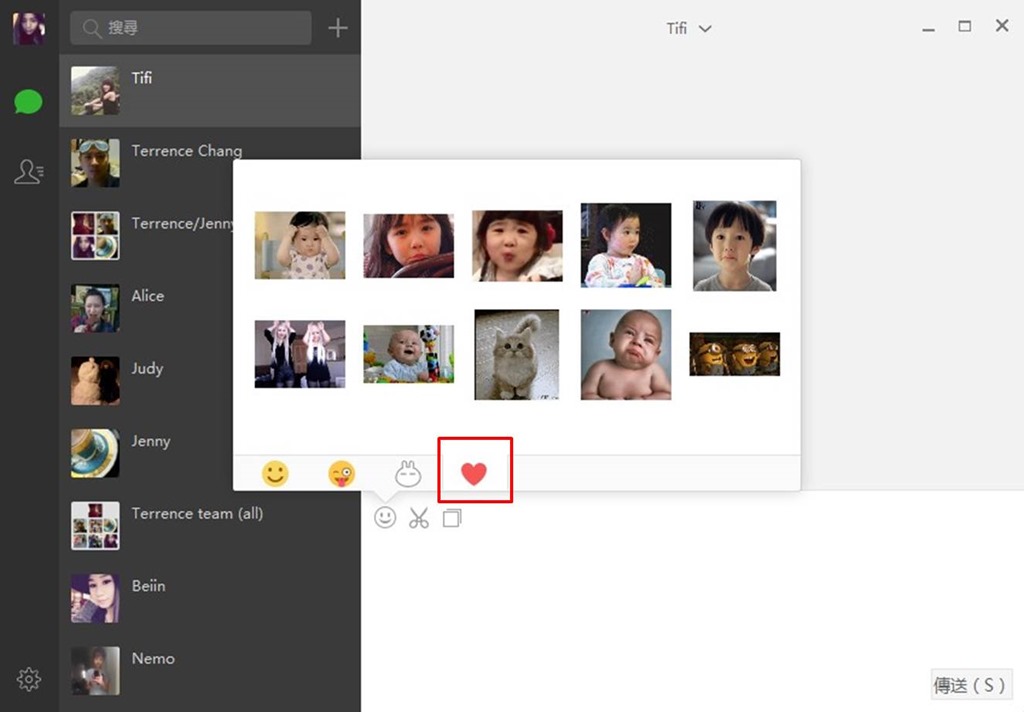Click the chat history icon beside scissors
The height and width of the screenshot is (712, 1024).
coord(452,518)
